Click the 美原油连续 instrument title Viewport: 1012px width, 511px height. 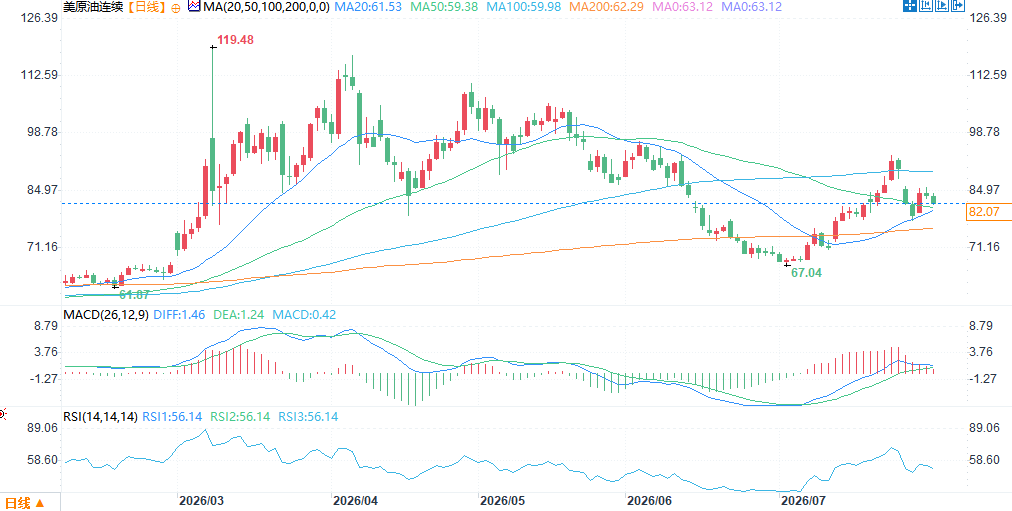click(93, 7)
